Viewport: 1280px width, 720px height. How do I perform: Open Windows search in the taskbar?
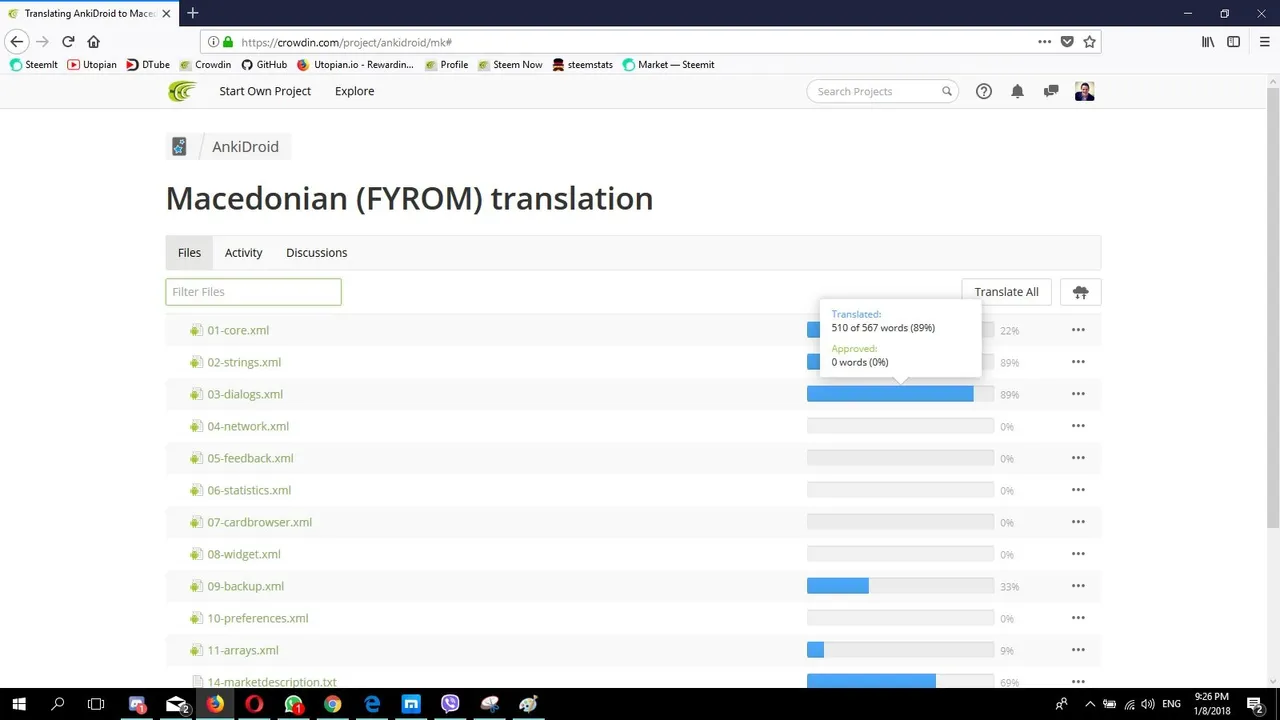pos(58,704)
